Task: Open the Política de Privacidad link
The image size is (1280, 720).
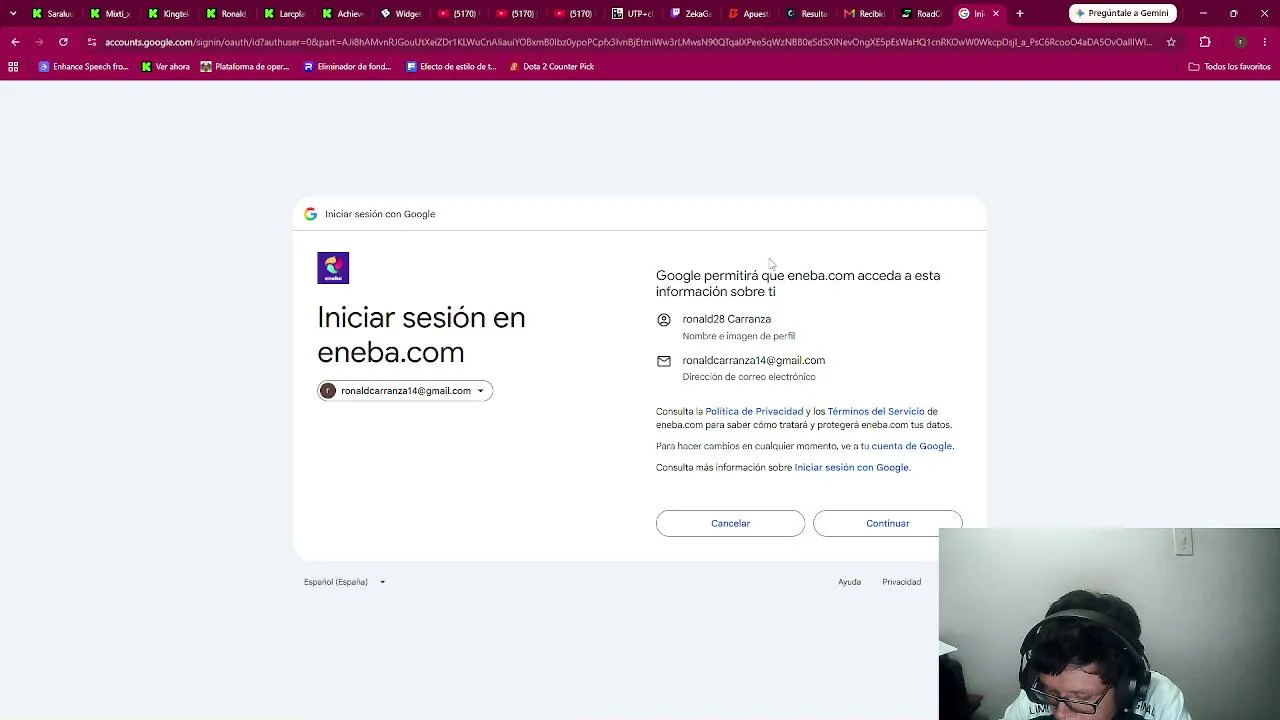Action: (754, 411)
